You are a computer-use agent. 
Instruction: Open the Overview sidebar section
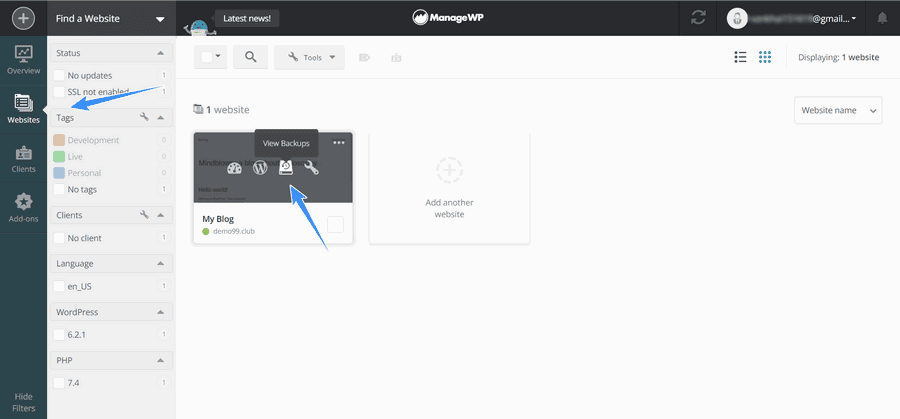[x=24, y=60]
